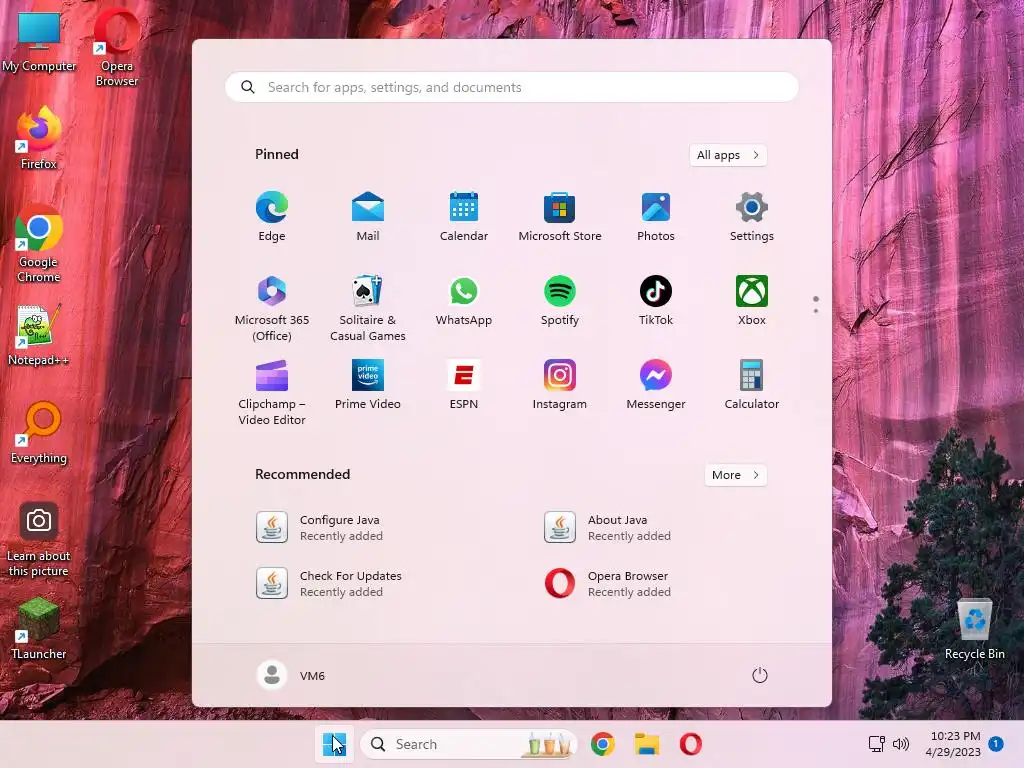Launch the Xbox app
Screen dimensions: 1024x768
752,302
